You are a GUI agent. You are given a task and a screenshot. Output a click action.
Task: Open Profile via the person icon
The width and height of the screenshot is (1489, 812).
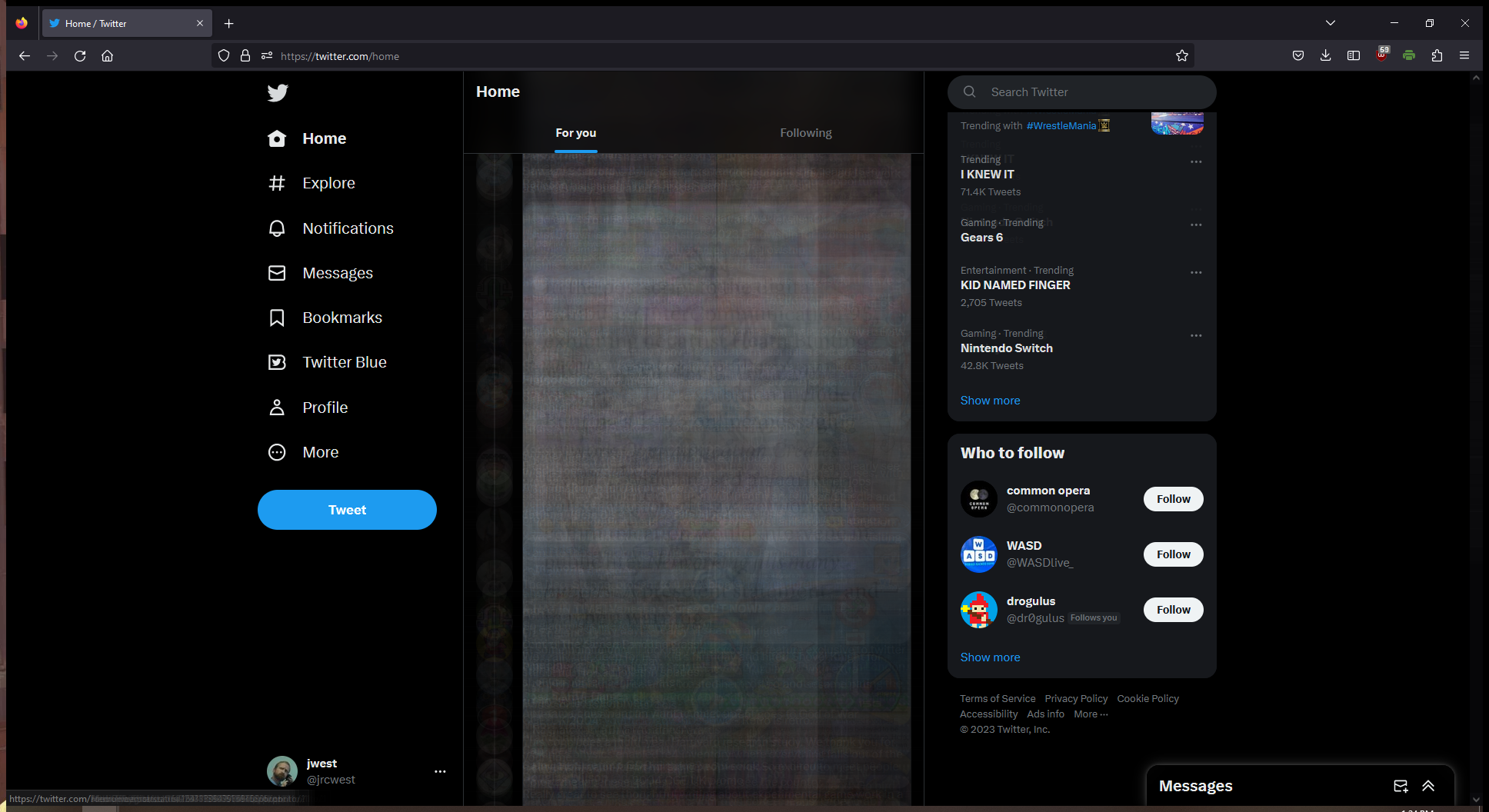[x=277, y=408]
